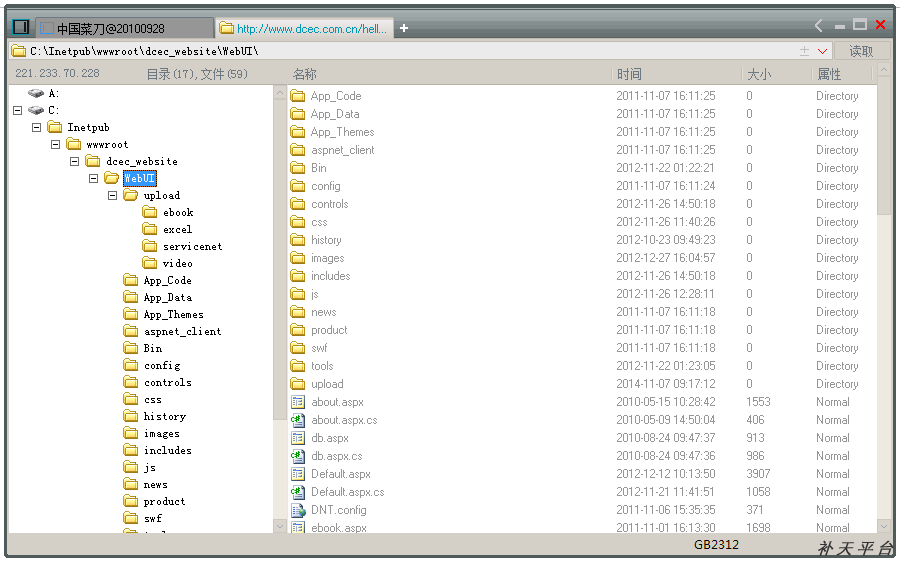Viewport: 900px width, 562px height.
Task: Collapse the C: drive node
Action: (18, 110)
